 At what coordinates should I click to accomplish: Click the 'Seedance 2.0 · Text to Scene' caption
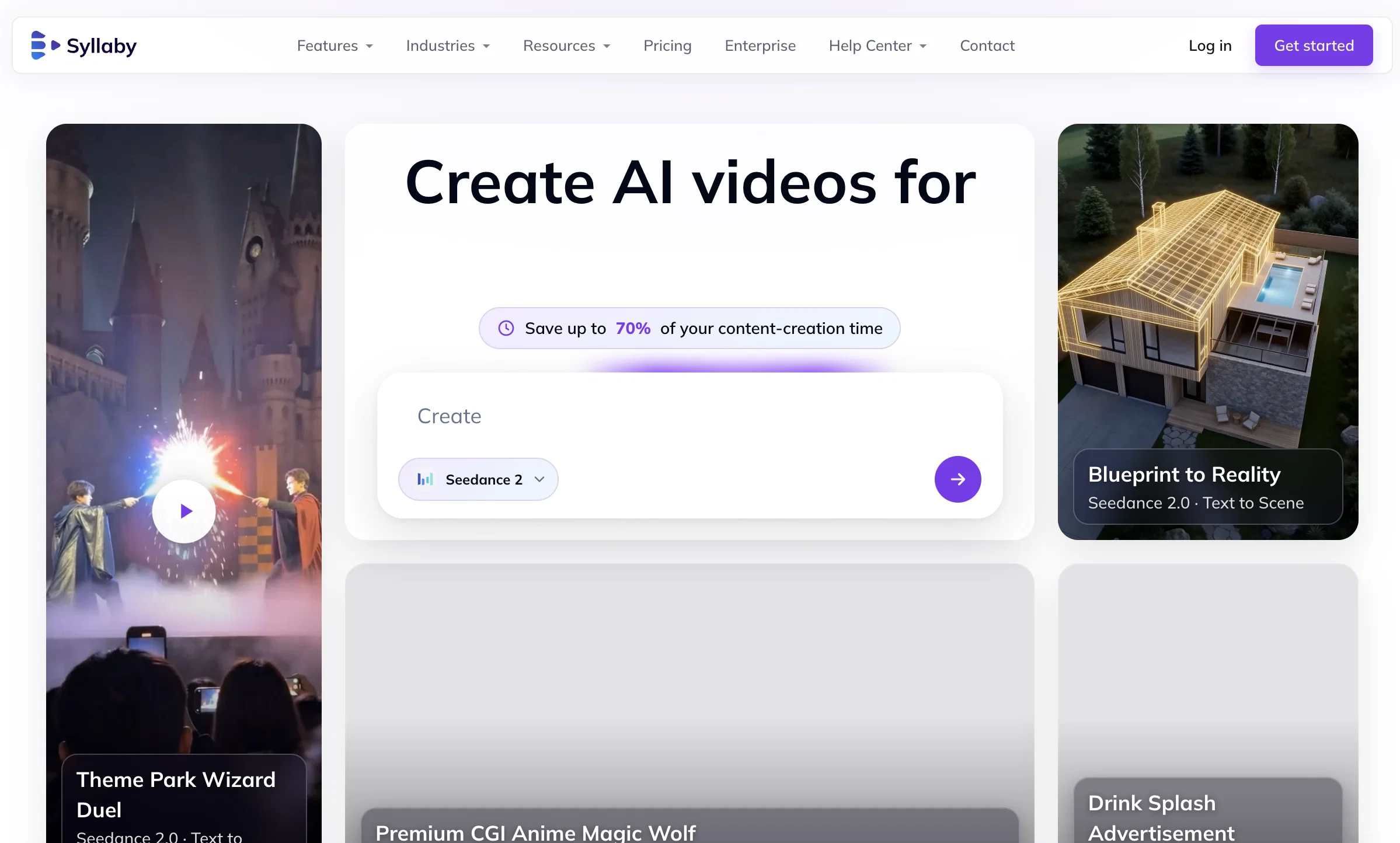[x=1196, y=503]
